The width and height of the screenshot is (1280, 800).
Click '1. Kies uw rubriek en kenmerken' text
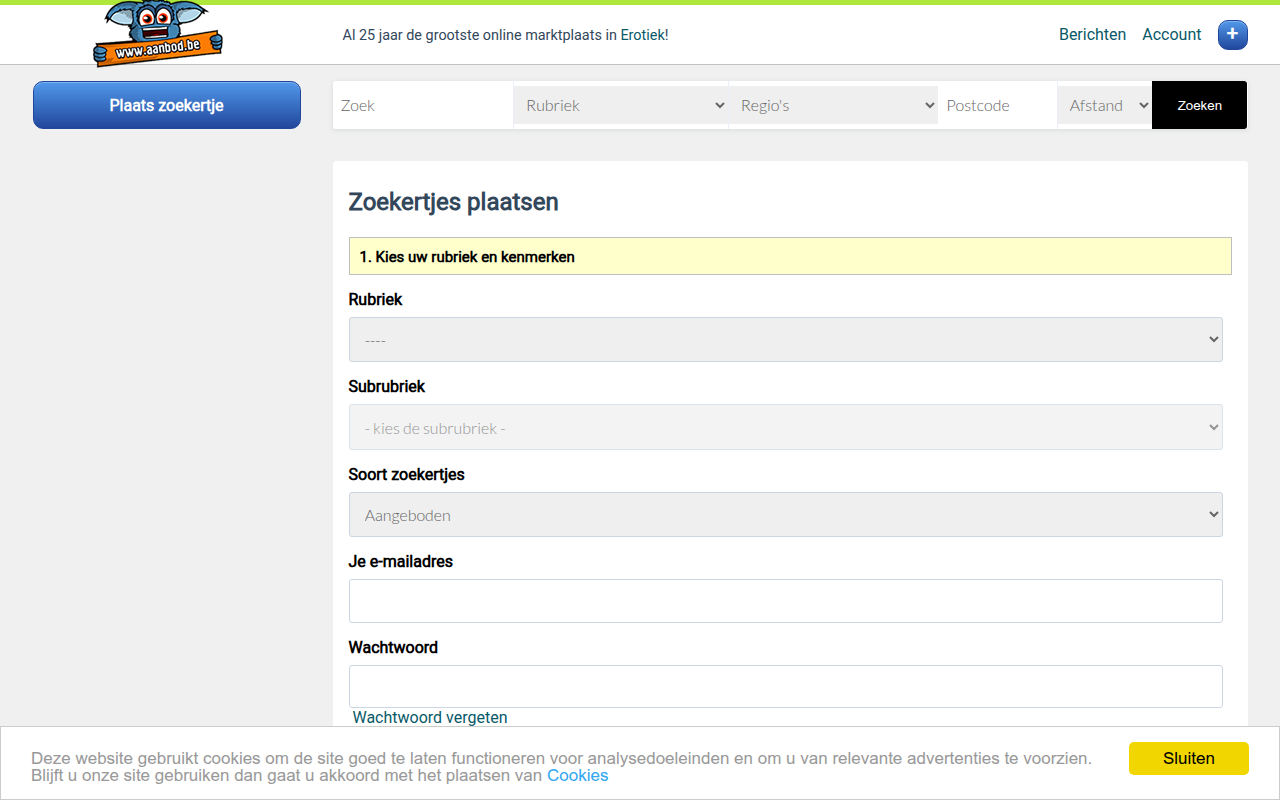click(x=467, y=257)
